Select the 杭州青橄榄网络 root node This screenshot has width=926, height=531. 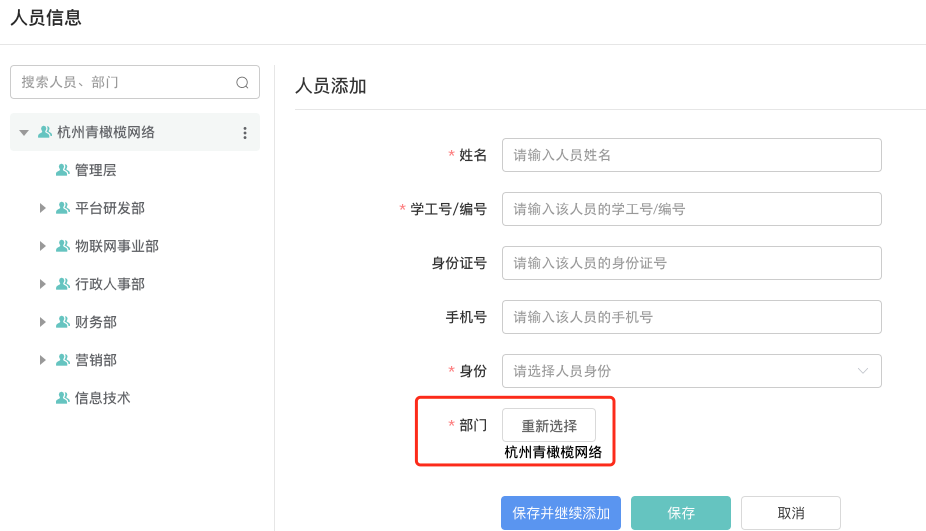(x=135, y=132)
